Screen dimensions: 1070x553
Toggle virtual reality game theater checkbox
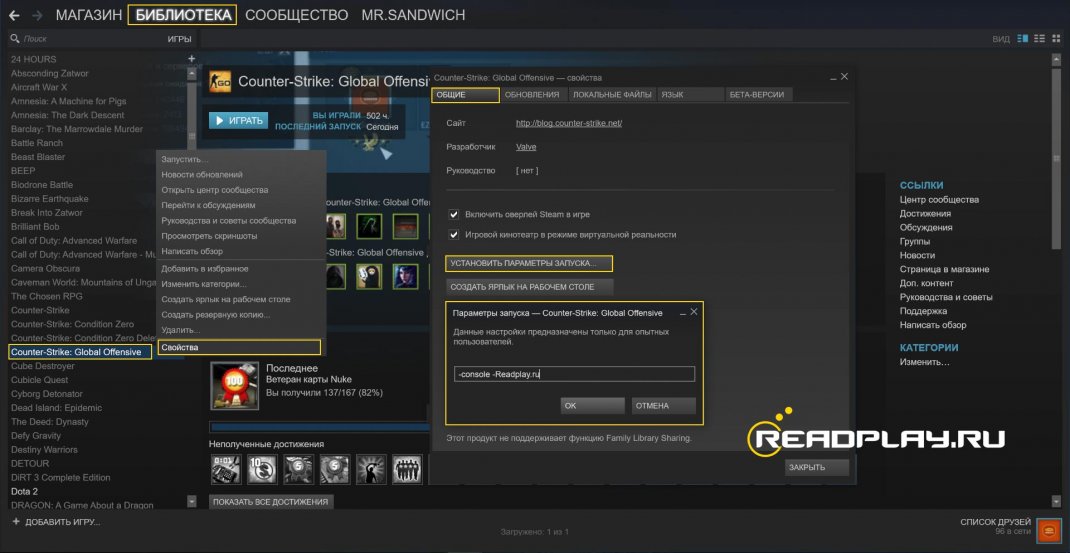pyautogui.click(x=454, y=234)
